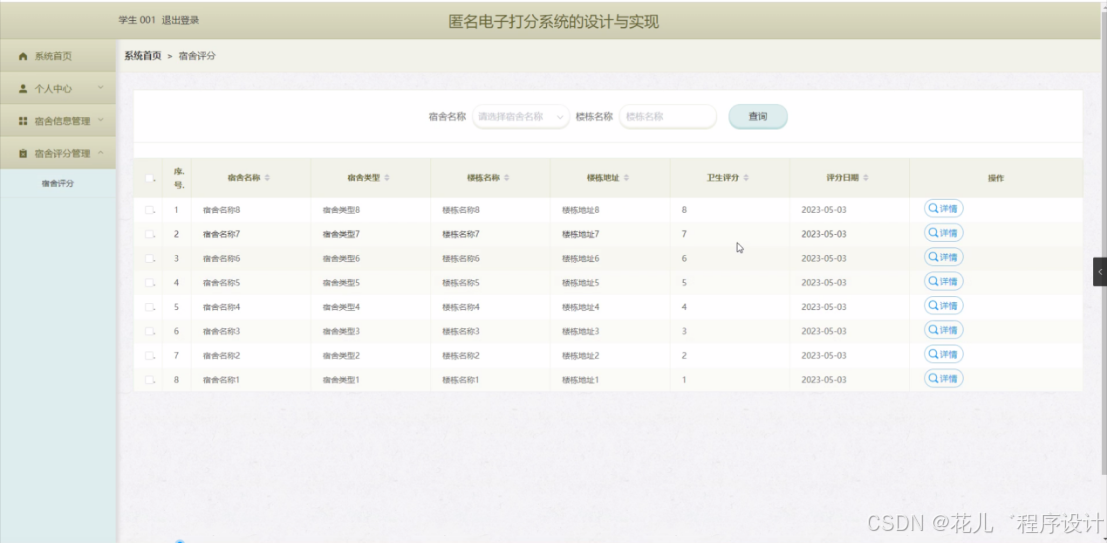Image resolution: width=1108 pixels, height=543 pixels.
Task: Open 详情 for row 宿舍名称8
Action: [943, 209]
